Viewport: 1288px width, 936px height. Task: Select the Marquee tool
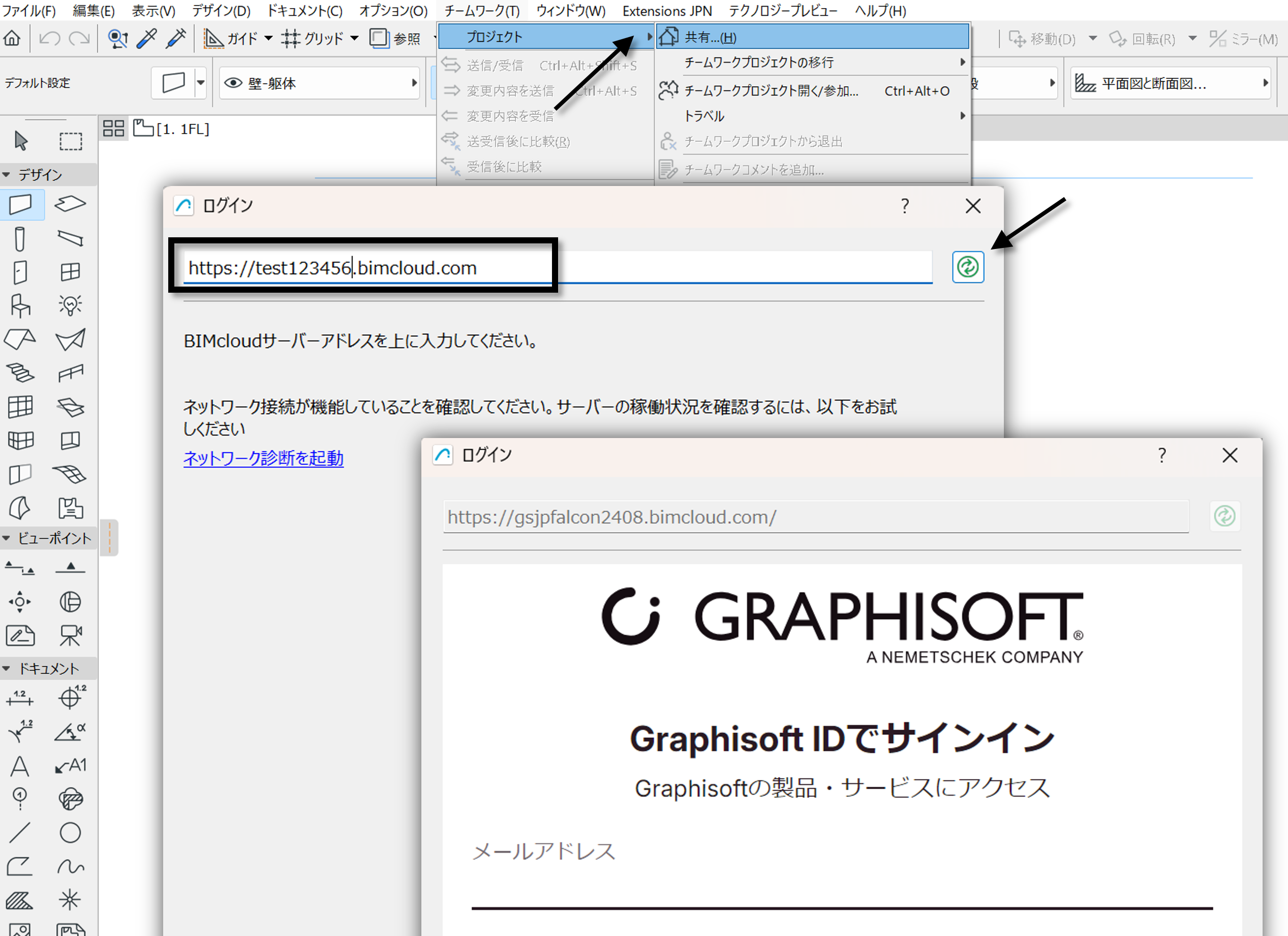[x=71, y=141]
